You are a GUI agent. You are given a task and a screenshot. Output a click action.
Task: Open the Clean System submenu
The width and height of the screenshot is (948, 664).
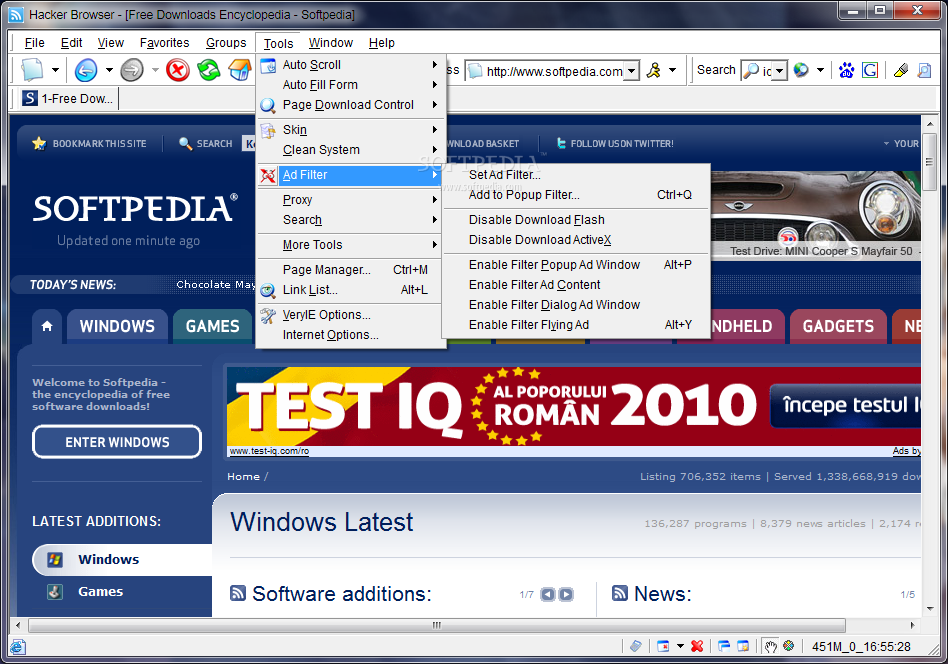[x=350, y=149]
